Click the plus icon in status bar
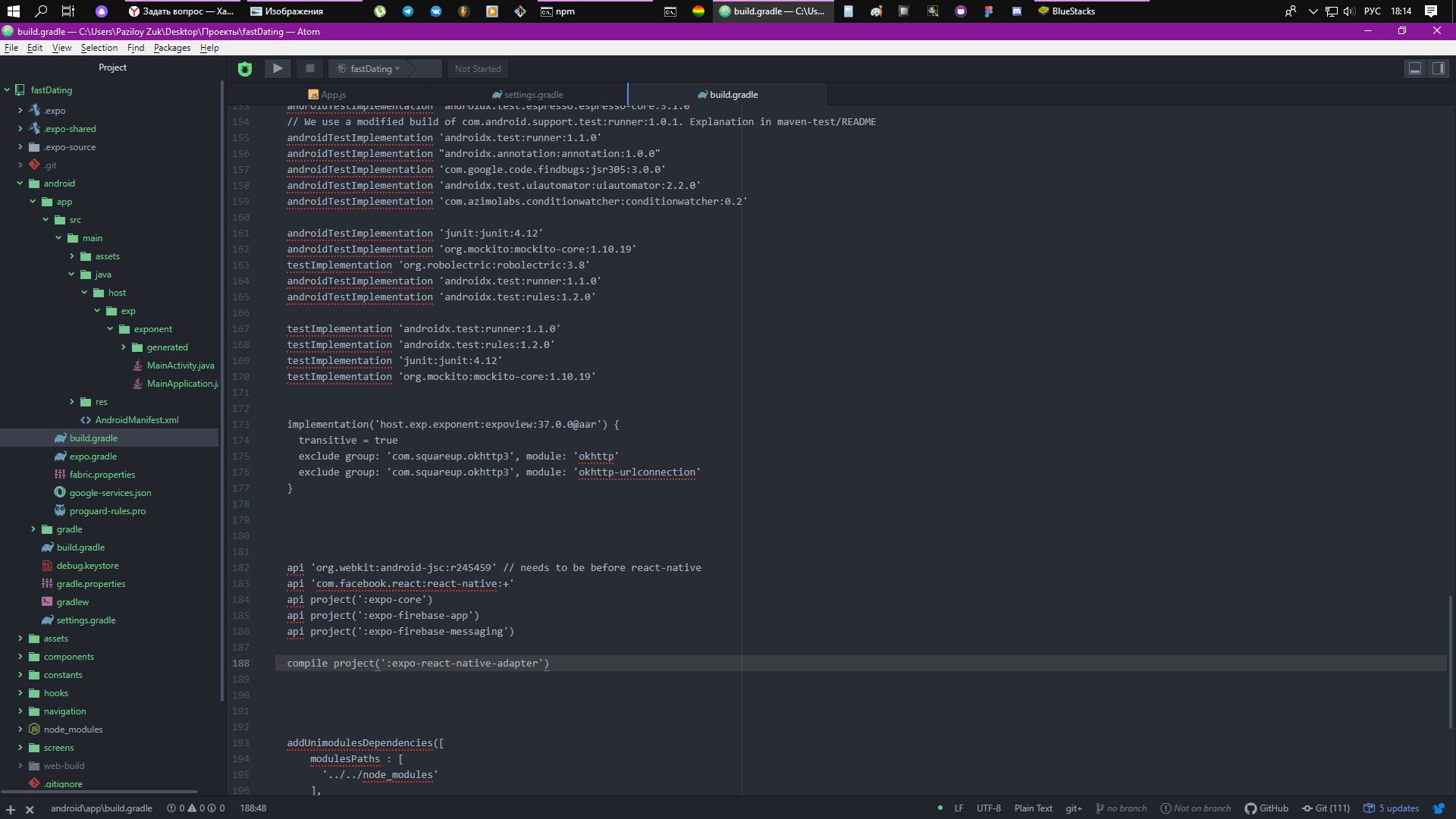Viewport: 1456px width, 819px height. click(11, 809)
